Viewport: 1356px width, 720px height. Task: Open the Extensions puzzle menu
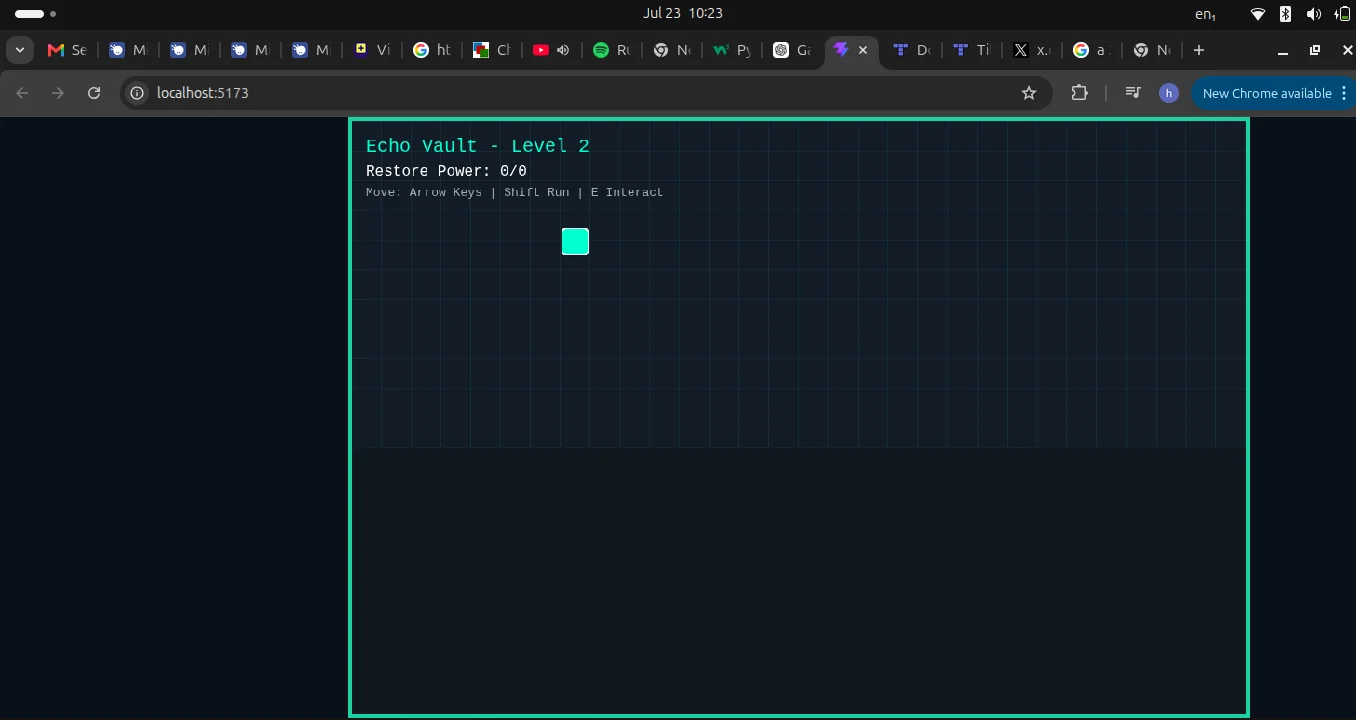1079,93
